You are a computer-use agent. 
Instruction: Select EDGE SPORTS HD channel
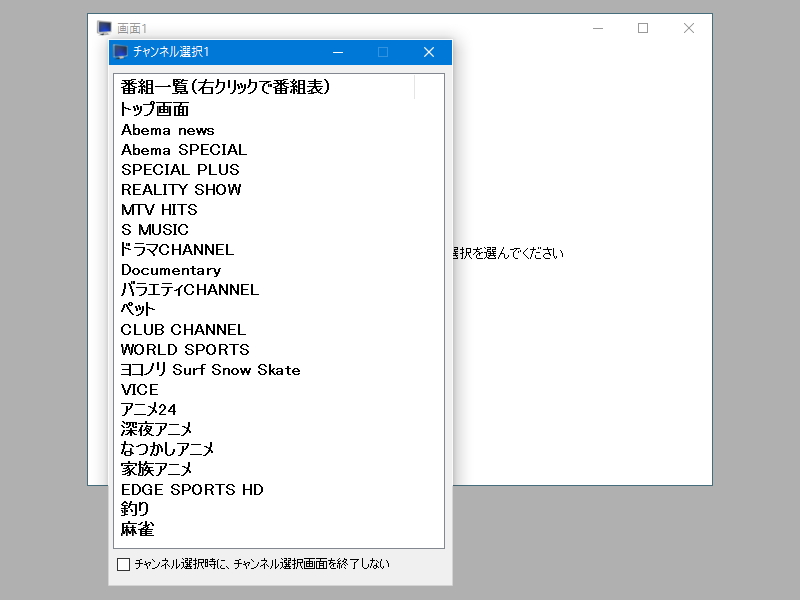point(192,489)
